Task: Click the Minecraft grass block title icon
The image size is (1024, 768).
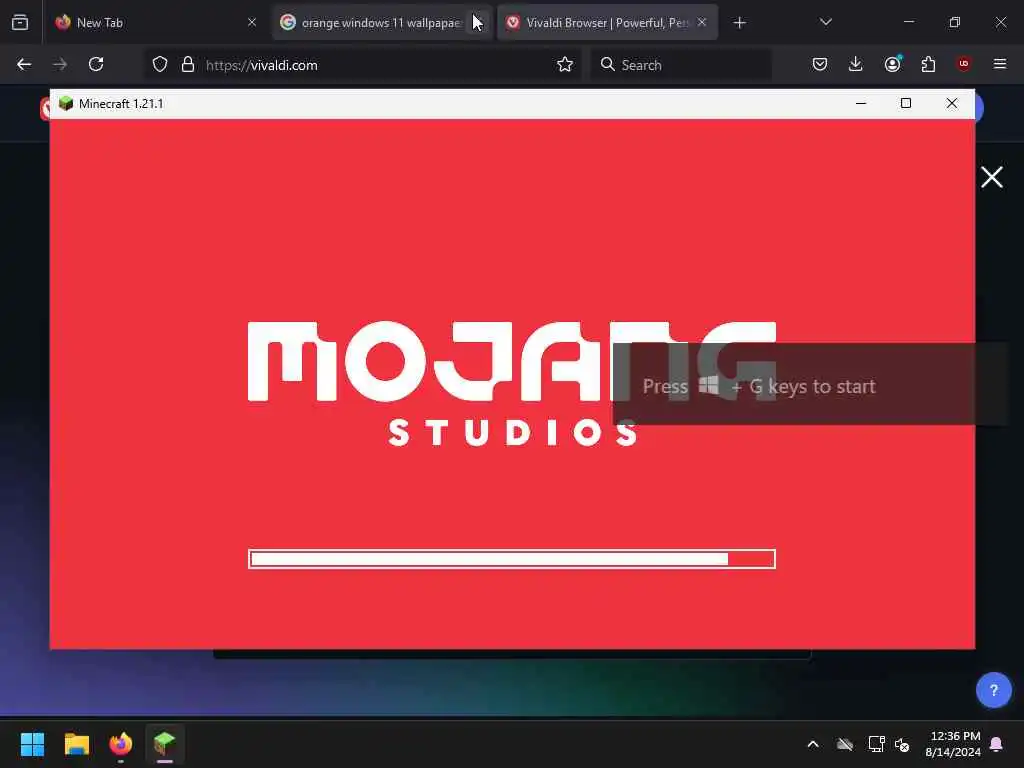Action: point(66,103)
